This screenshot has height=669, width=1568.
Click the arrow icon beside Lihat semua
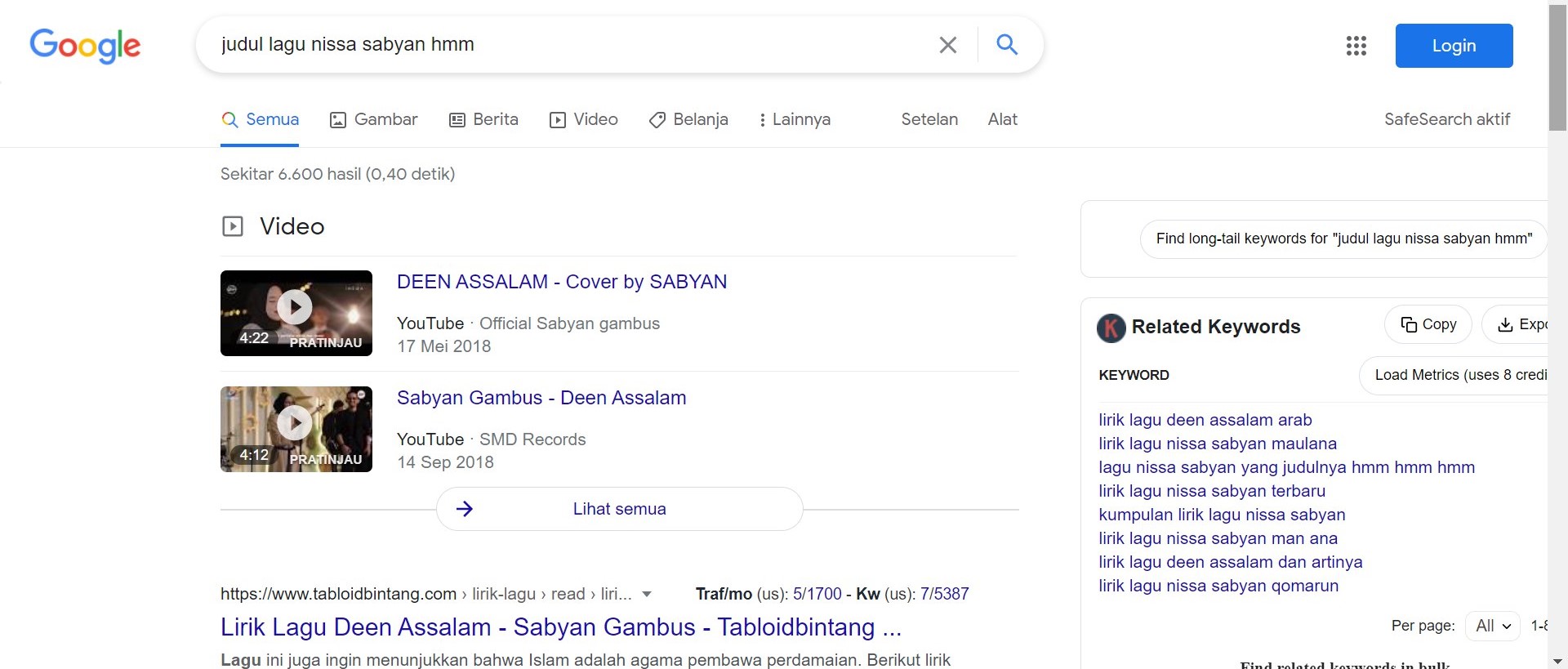click(x=465, y=509)
